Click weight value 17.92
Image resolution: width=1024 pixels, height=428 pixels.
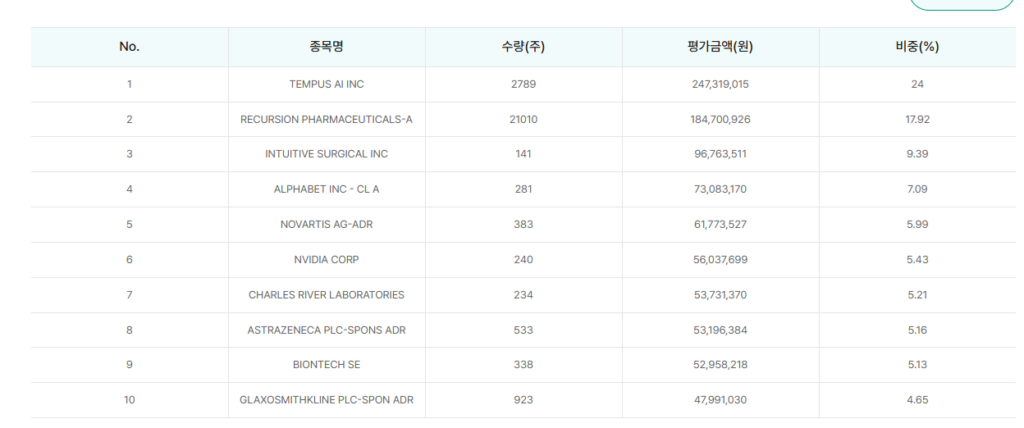(918, 120)
